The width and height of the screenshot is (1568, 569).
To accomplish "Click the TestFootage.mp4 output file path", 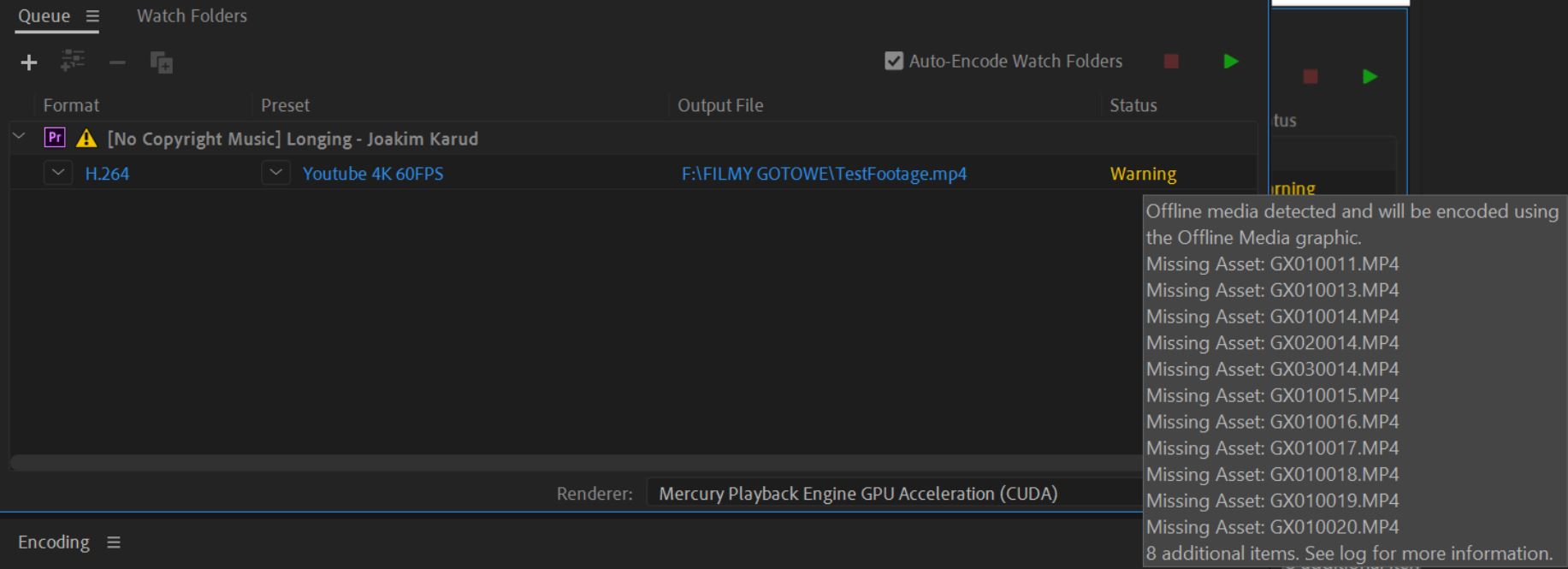I will pyautogui.click(x=824, y=174).
